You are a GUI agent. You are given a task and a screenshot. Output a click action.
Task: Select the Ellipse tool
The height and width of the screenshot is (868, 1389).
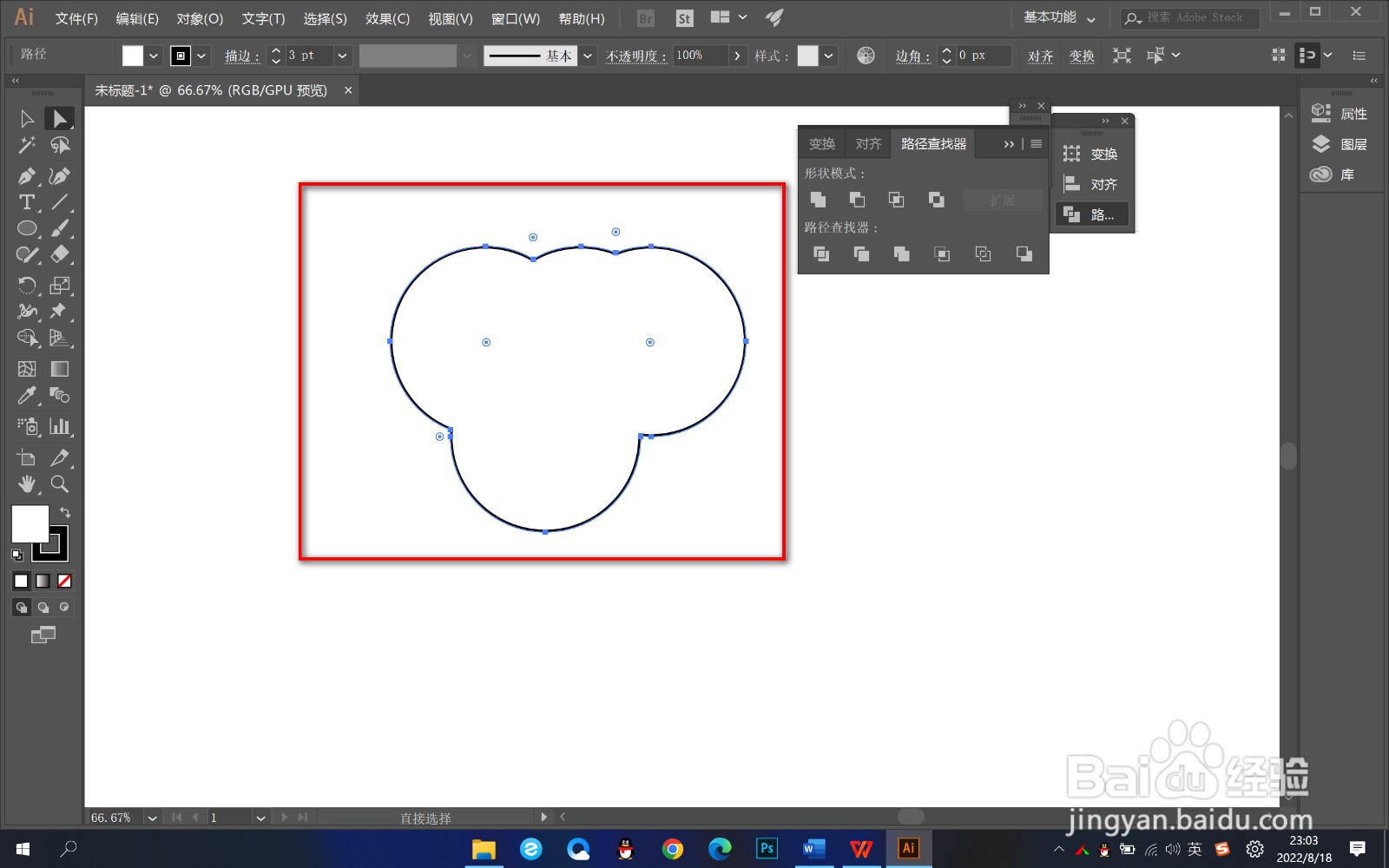[27, 228]
